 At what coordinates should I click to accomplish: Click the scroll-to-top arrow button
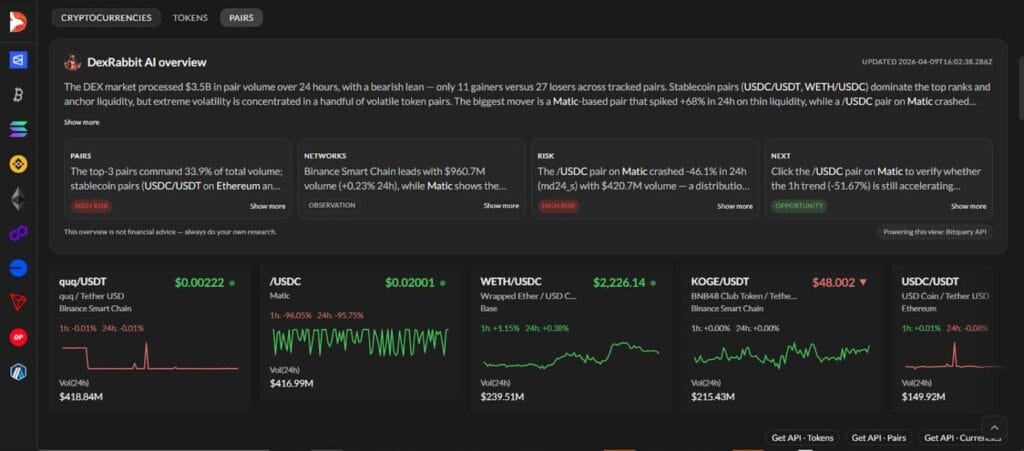pyautogui.click(x=994, y=427)
